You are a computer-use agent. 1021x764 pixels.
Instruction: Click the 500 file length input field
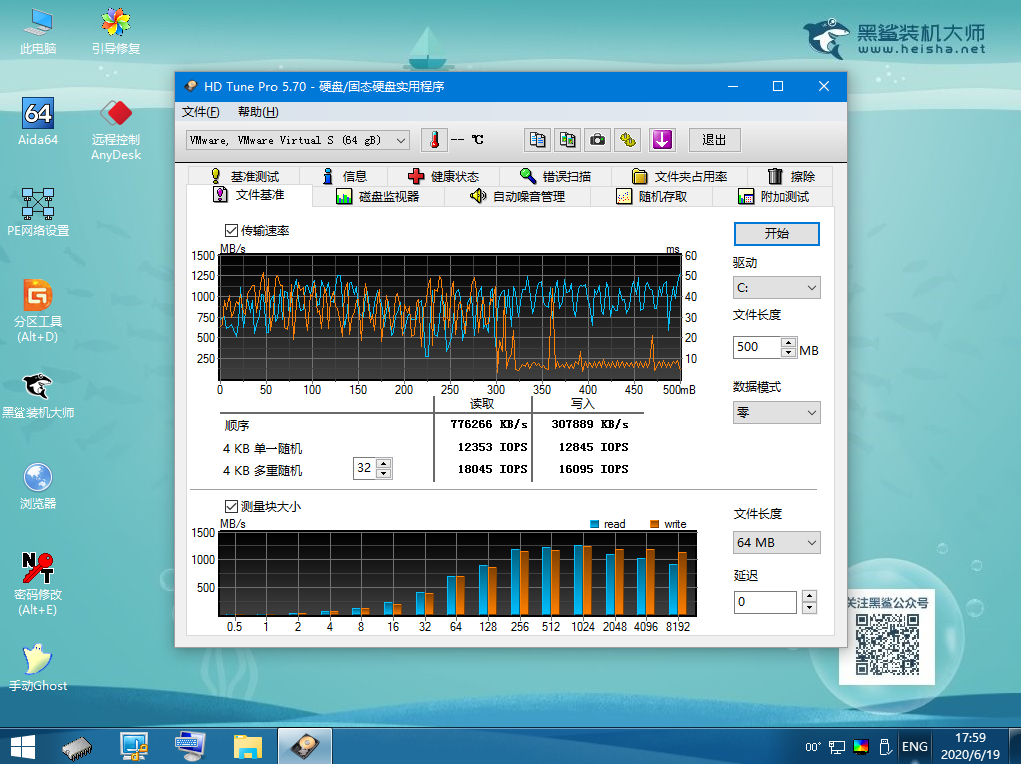tap(756, 347)
